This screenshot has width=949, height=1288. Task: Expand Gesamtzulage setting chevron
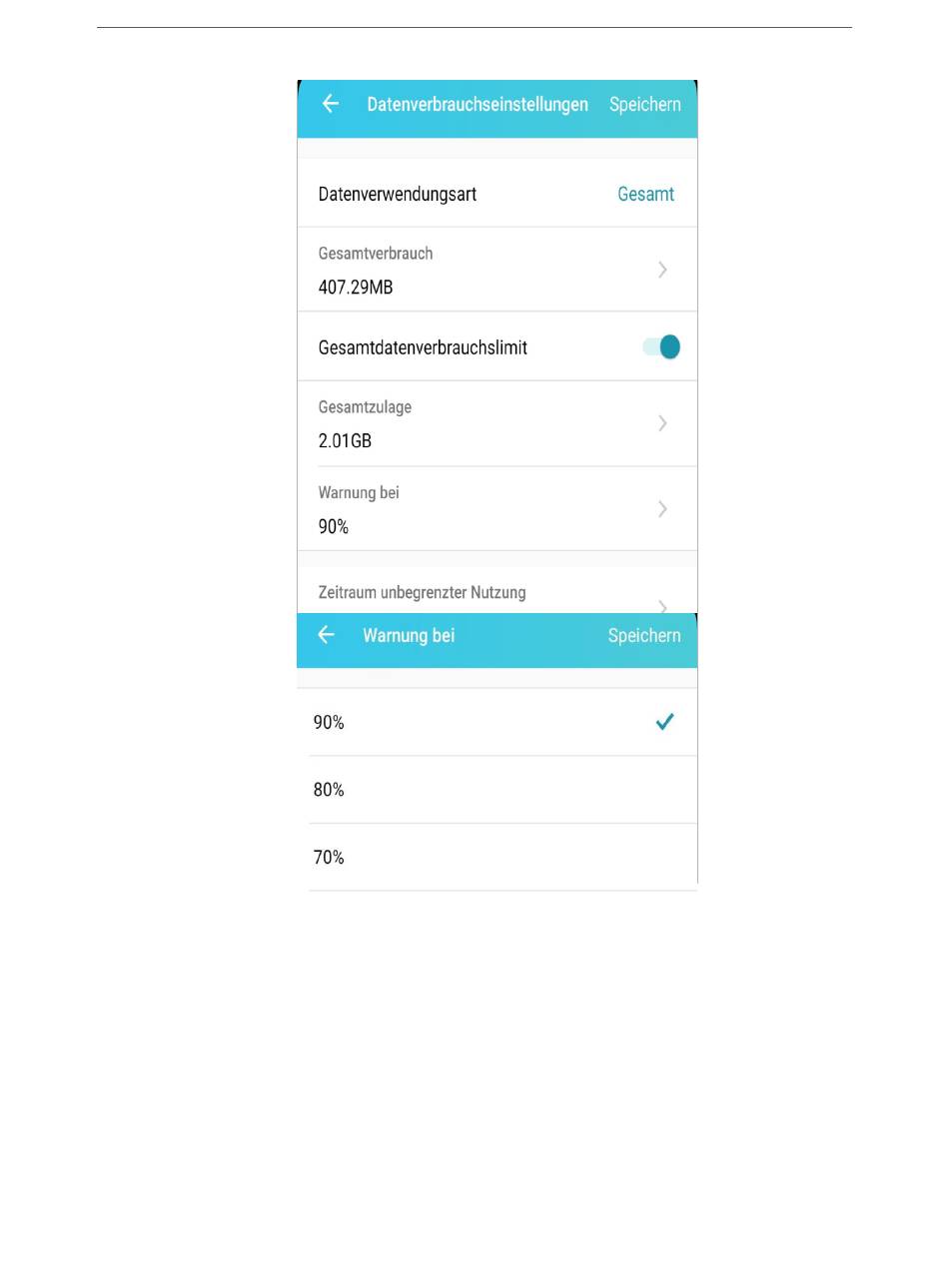pyautogui.click(x=662, y=423)
